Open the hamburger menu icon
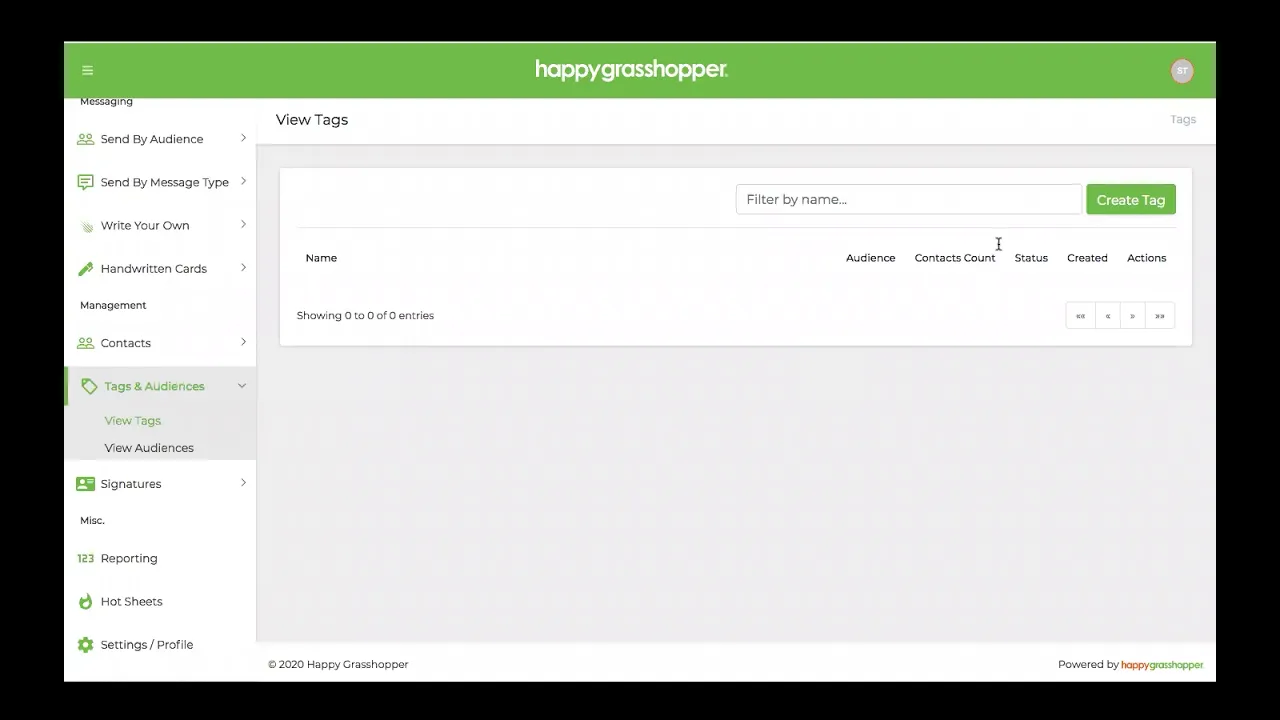This screenshot has height=720, width=1280. coord(87,70)
